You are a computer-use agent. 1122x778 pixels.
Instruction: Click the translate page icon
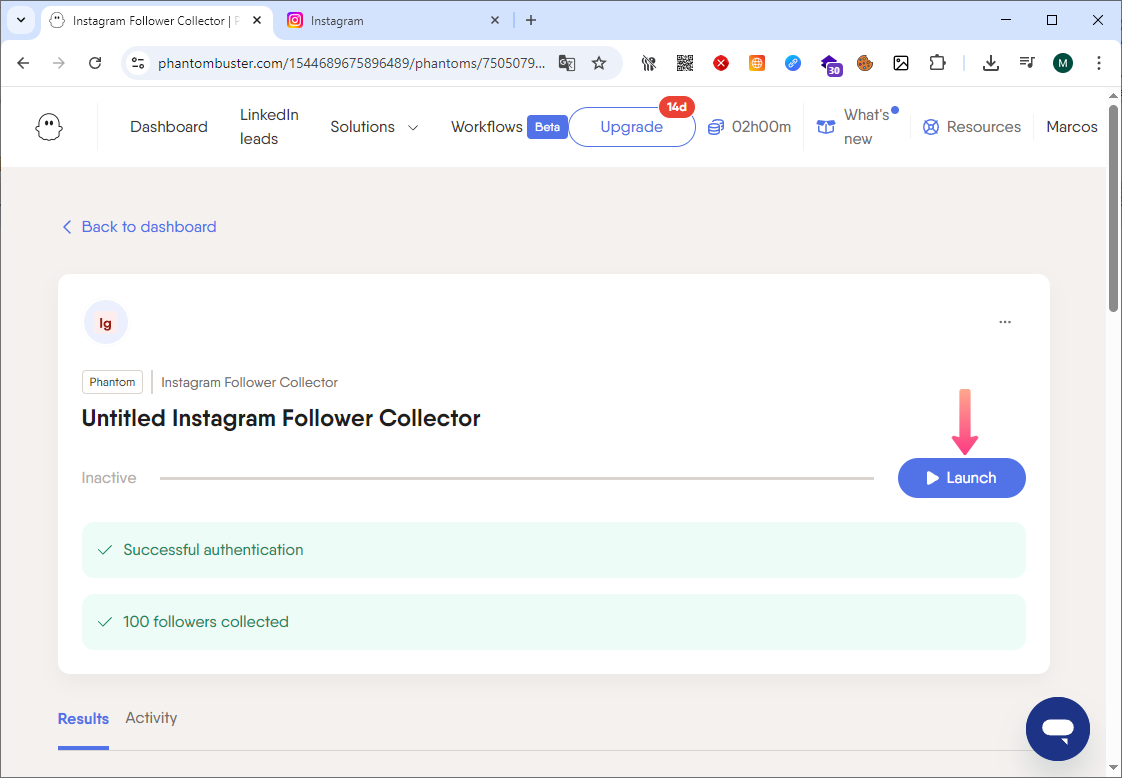click(567, 63)
